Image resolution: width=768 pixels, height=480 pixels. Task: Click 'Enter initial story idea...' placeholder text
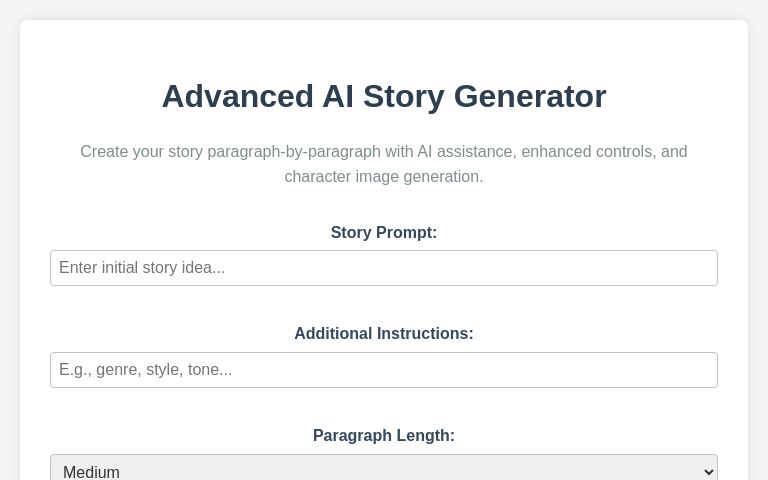click(142, 268)
